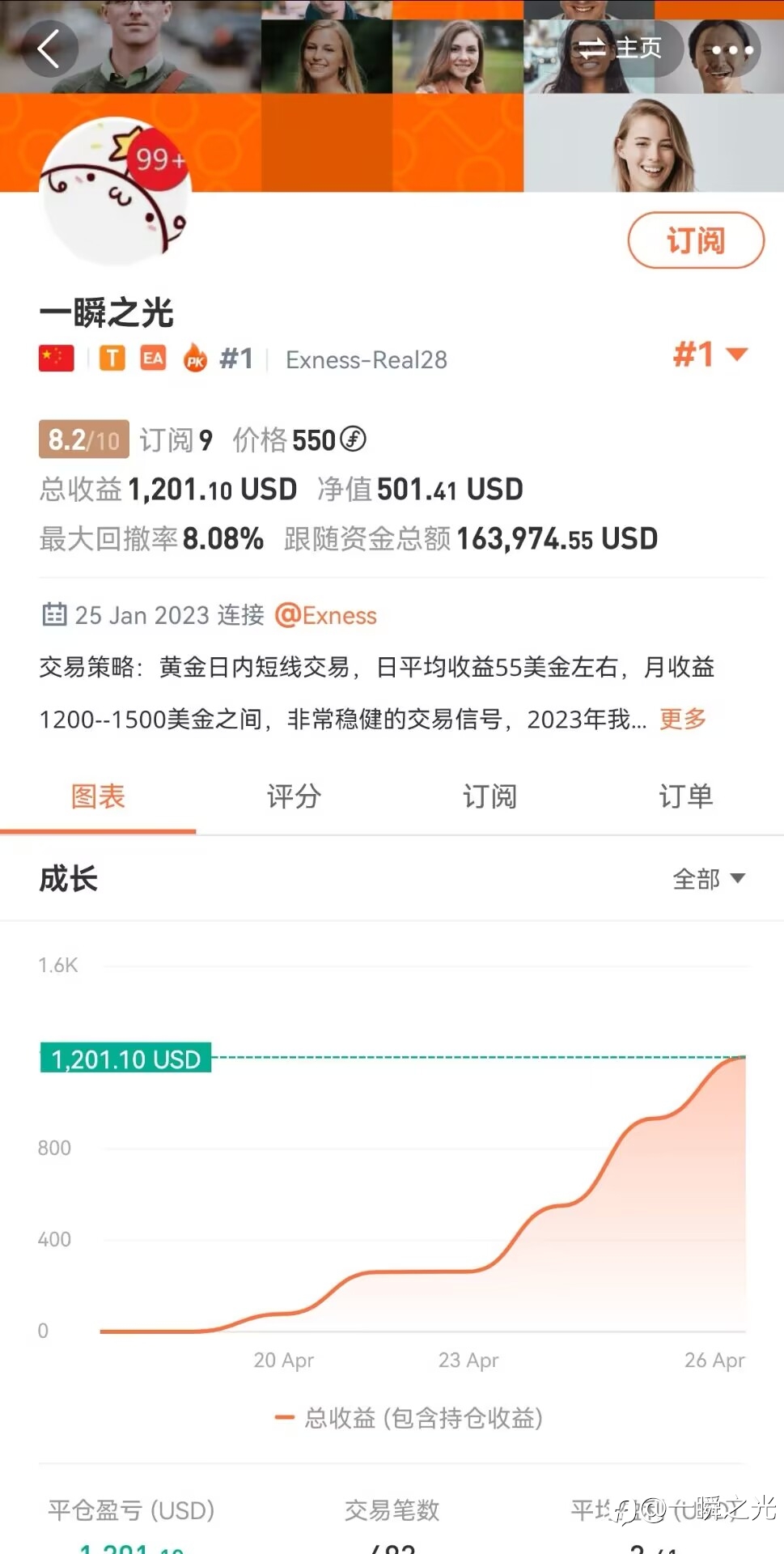Tap the 8.2/10 rating score badge
Viewport: 784px width, 1554px height.
[84, 439]
